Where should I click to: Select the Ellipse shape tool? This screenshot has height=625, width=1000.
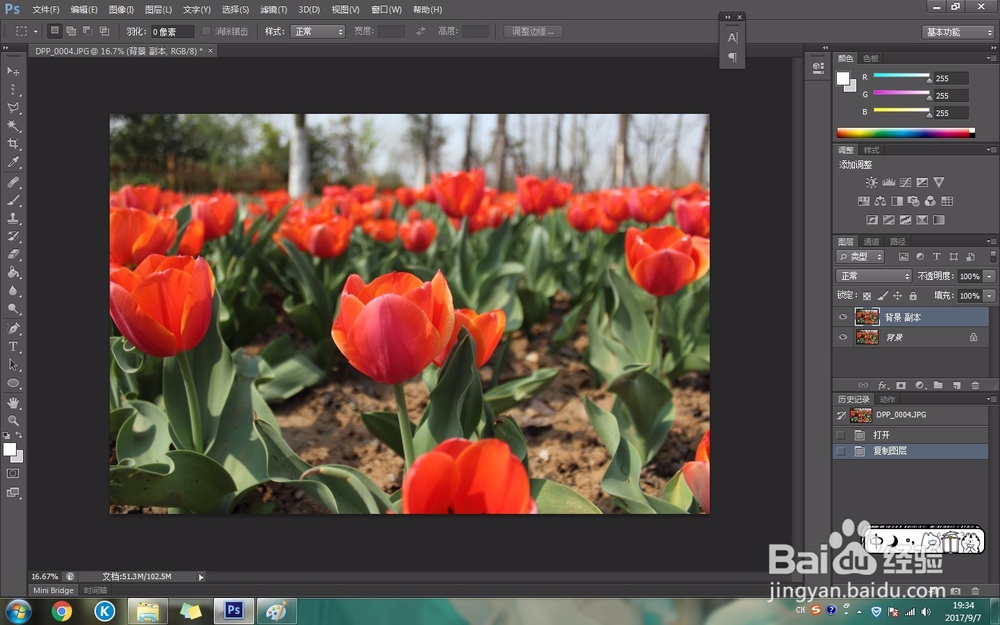(x=13, y=383)
